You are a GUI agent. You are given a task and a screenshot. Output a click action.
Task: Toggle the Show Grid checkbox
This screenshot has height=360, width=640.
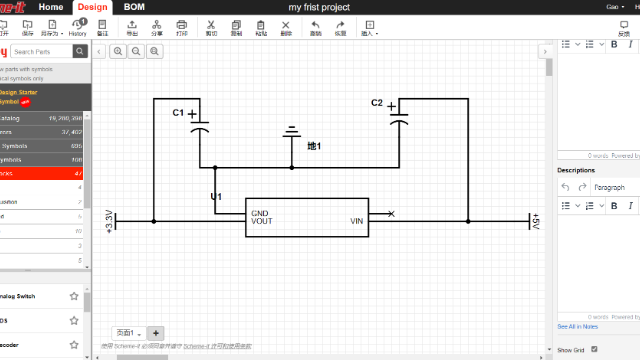(x=594, y=349)
